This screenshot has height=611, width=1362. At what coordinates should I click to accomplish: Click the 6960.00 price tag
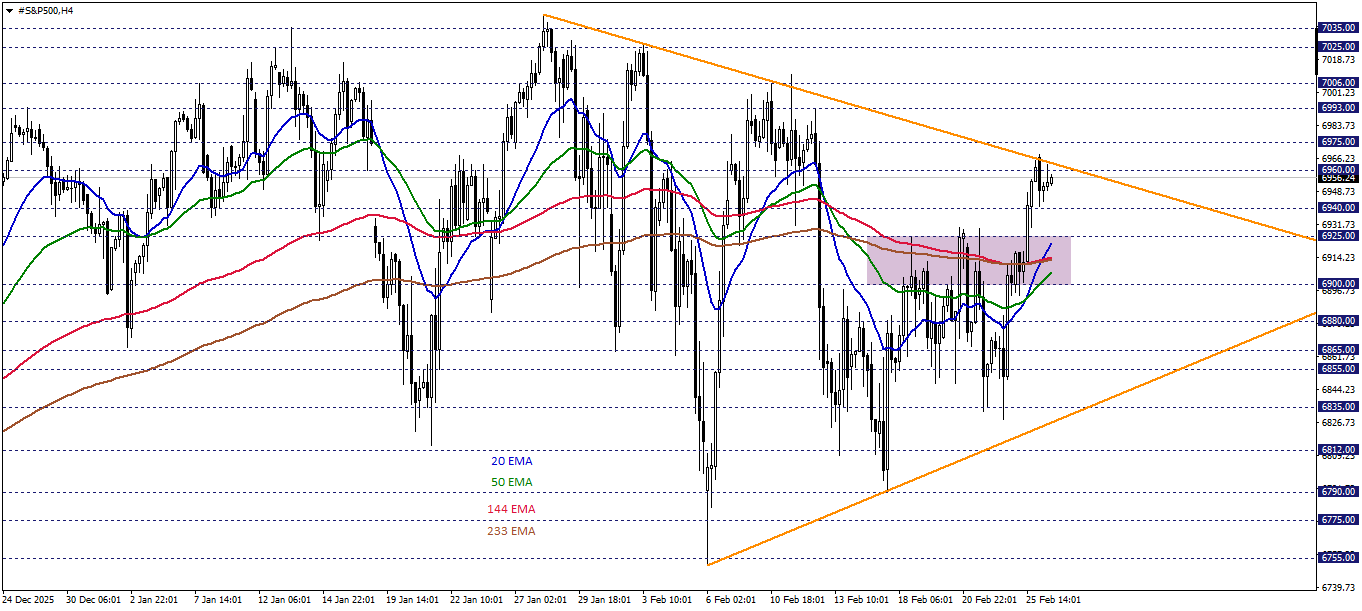coord(1336,172)
